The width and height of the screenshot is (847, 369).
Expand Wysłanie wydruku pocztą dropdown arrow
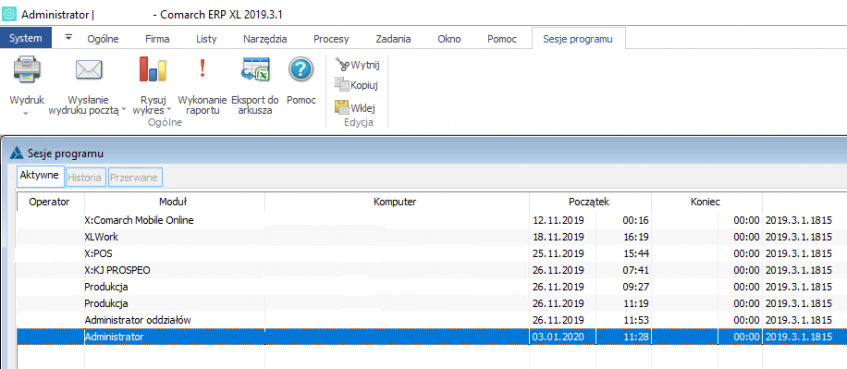point(123,110)
